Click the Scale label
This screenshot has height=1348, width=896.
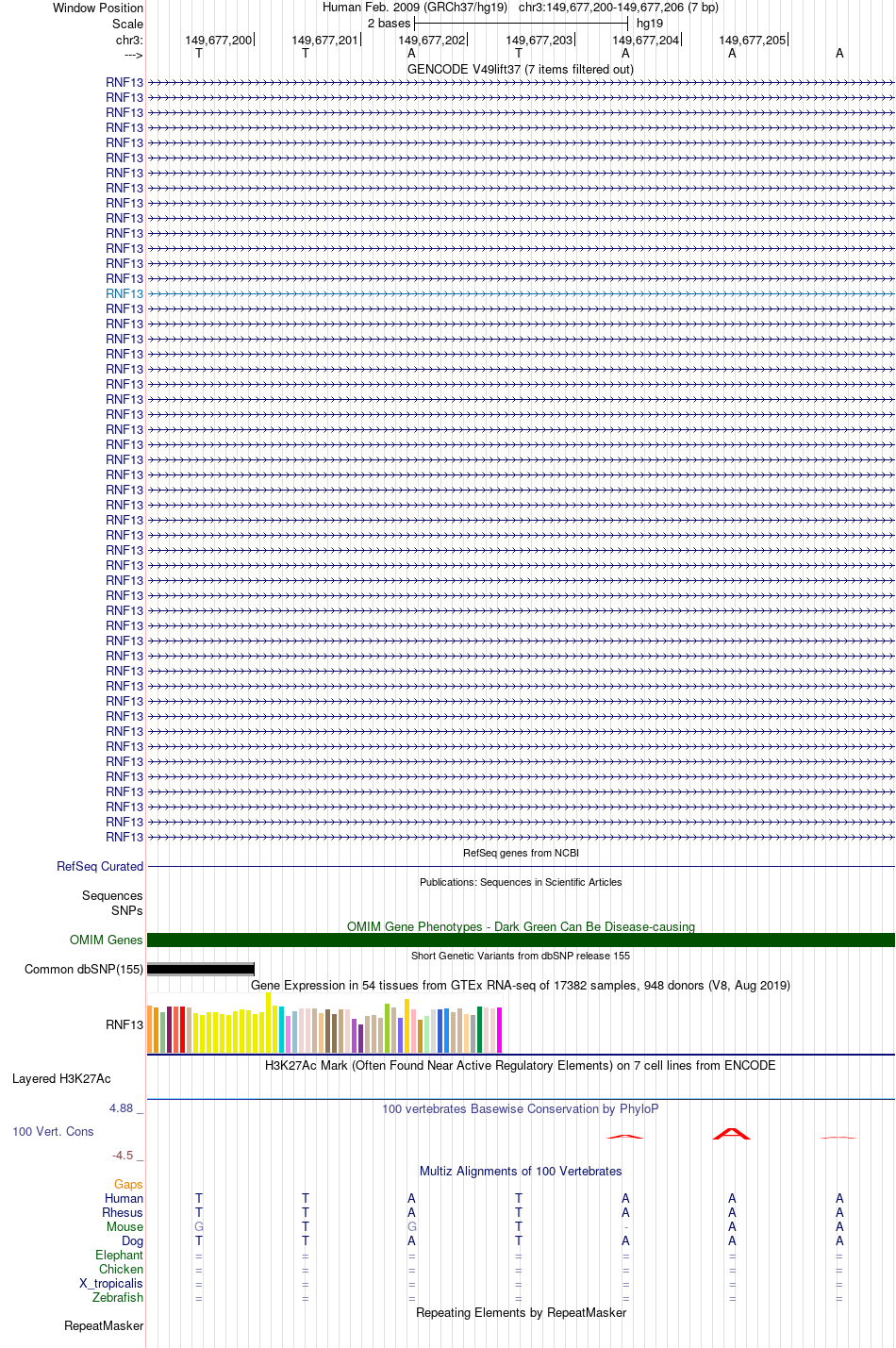pyautogui.click(x=128, y=24)
